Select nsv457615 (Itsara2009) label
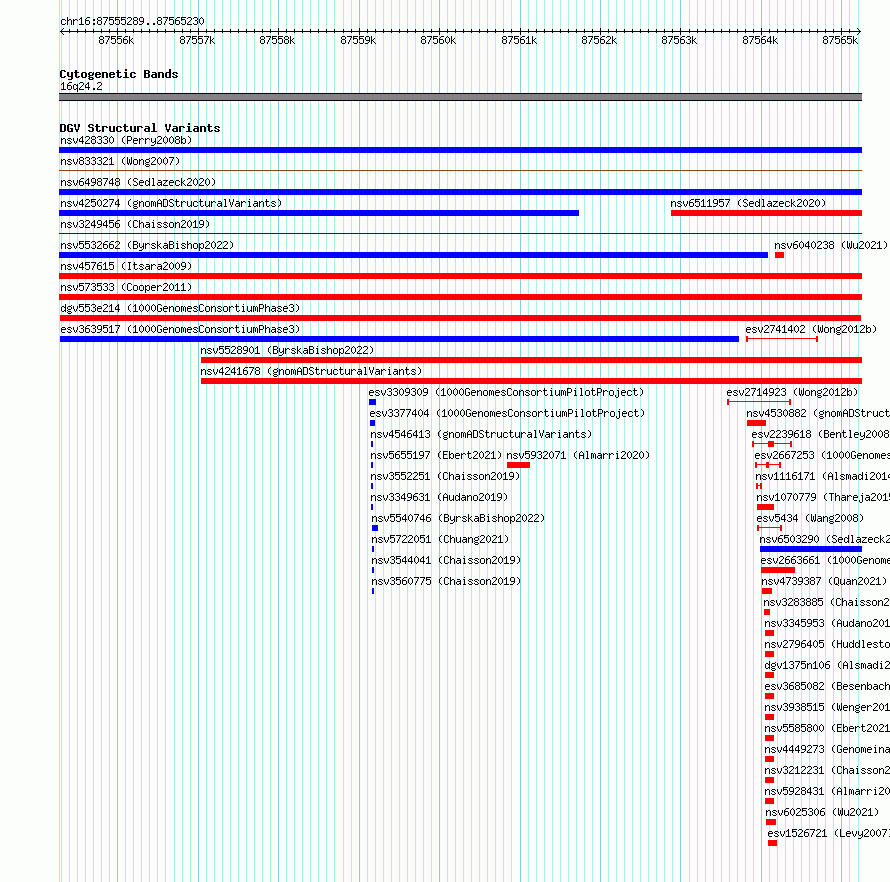This screenshot has height=882, width=890. [x=126, y=266]
